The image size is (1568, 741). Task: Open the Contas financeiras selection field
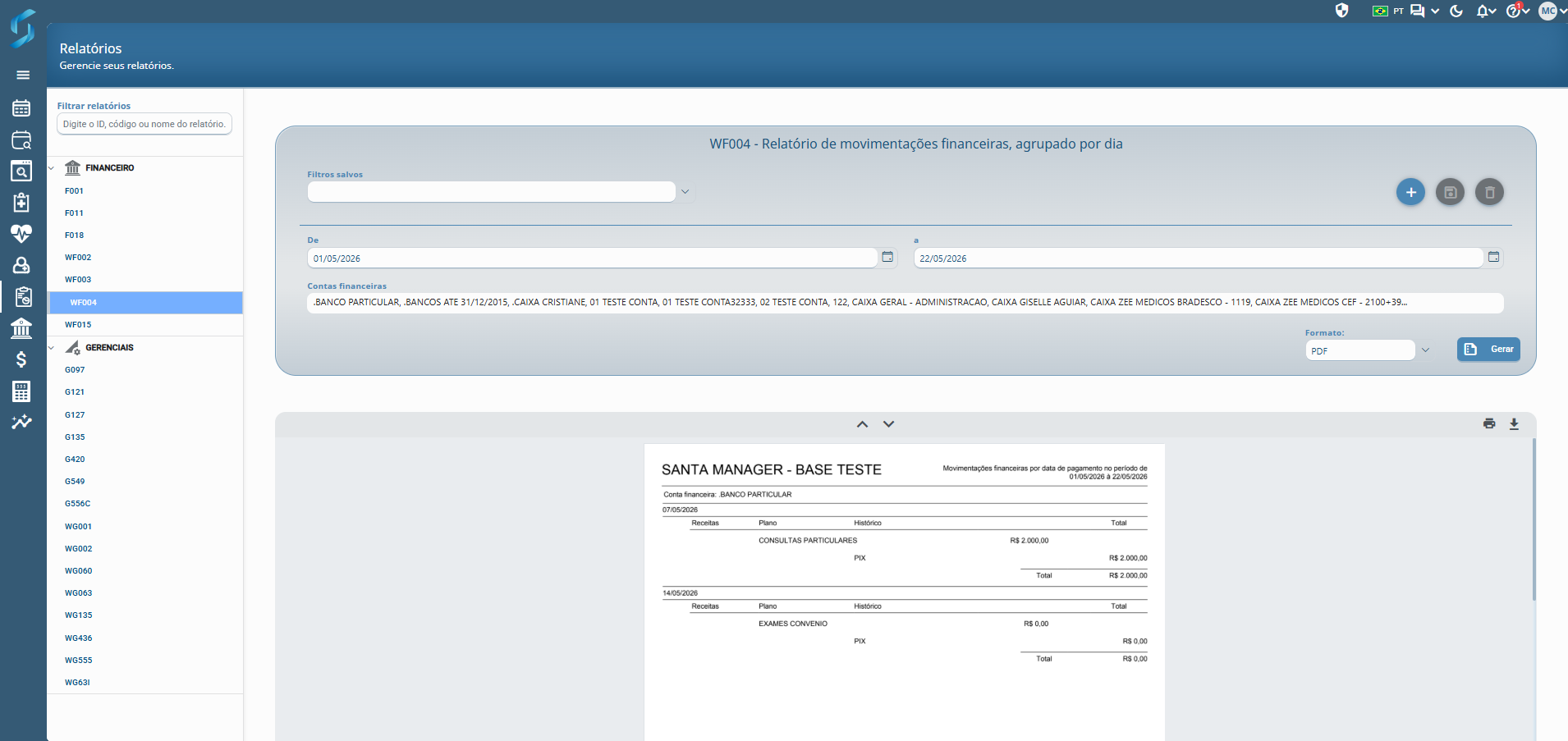pyautogui.click(x=905, y=303)
